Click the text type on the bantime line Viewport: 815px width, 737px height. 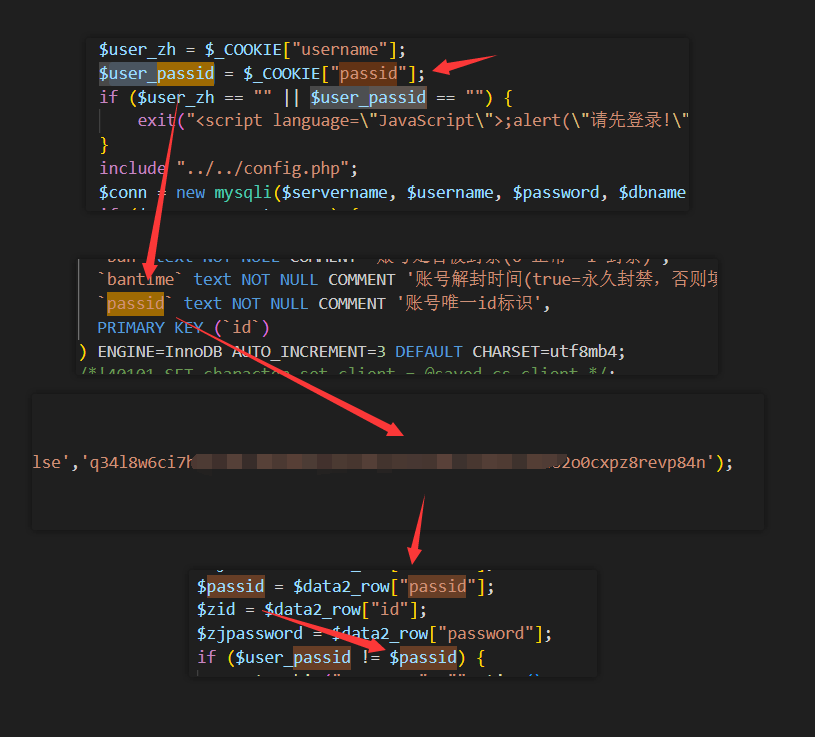pos(212,280)
